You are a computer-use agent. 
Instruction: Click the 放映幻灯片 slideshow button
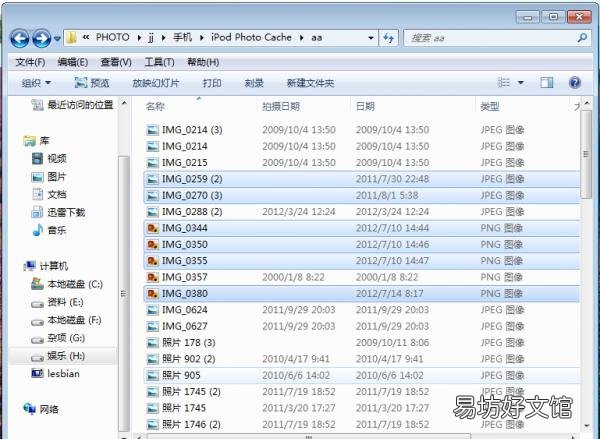155,83
